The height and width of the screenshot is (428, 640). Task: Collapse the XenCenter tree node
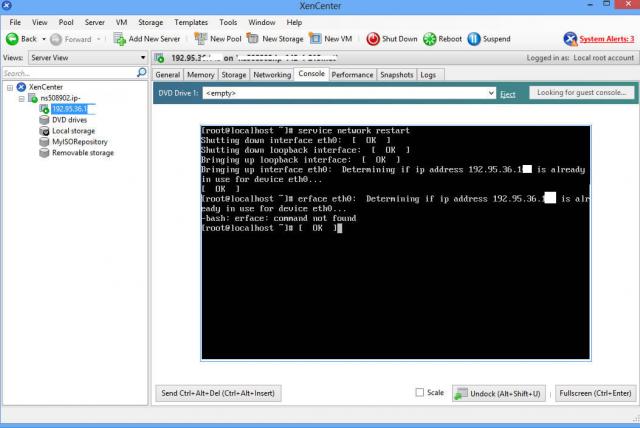point(10,87)
